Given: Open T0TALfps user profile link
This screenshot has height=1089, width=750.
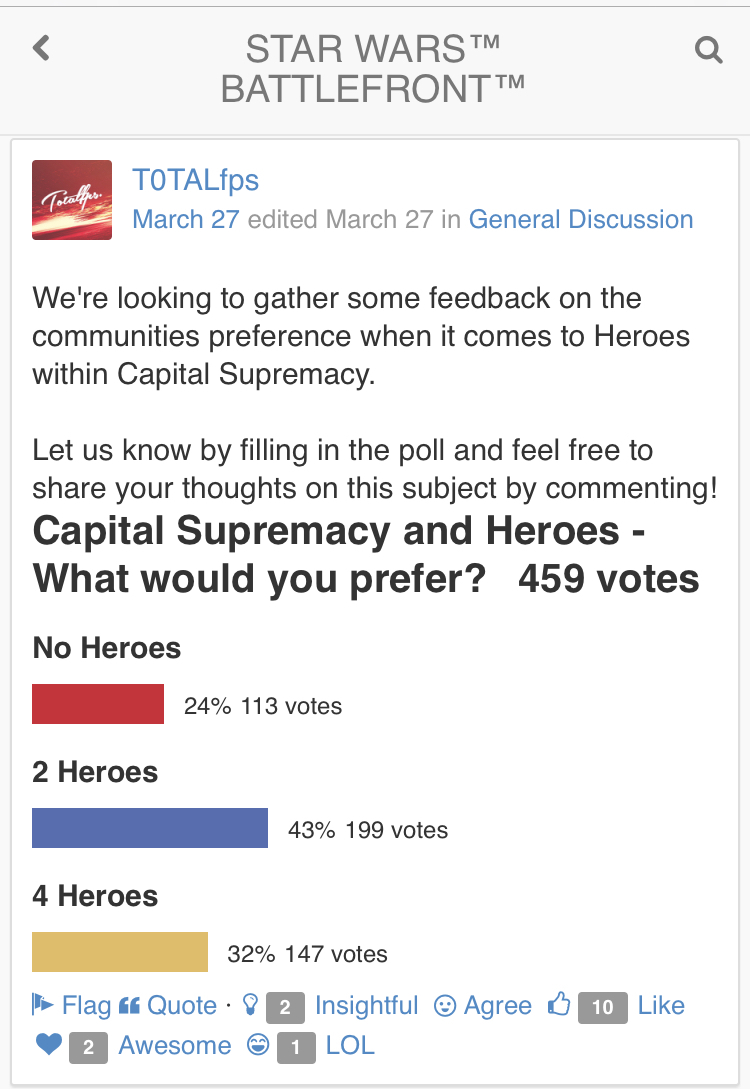Looking at the screenshot, I should pyautogui.click(x=196, y=180).
